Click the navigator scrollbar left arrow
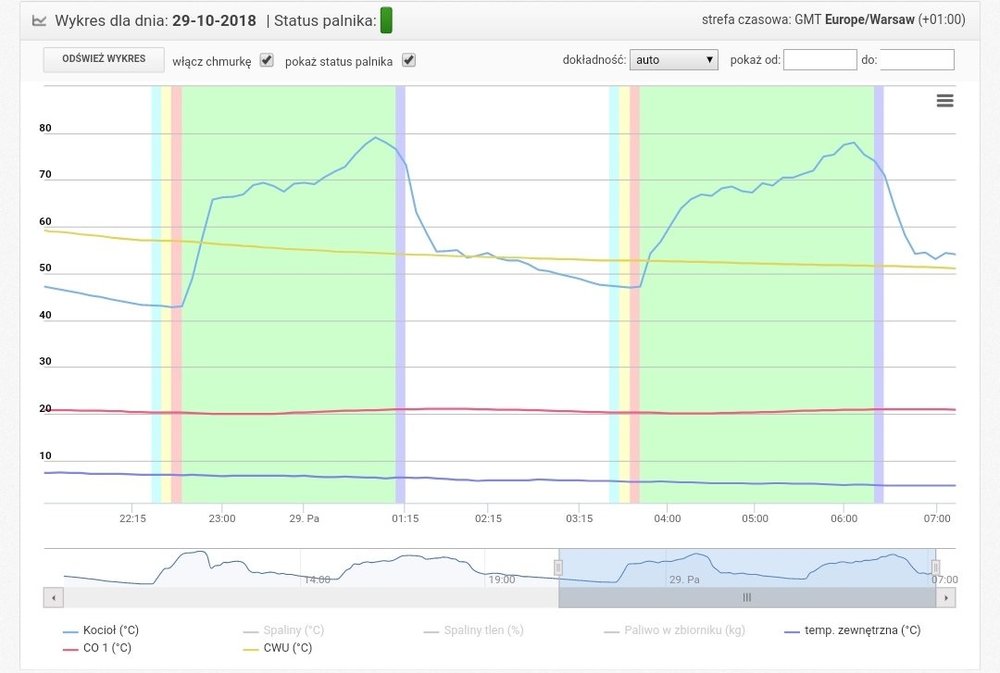The width and height of the screenshot is (1000, 673). click(53, 597)
